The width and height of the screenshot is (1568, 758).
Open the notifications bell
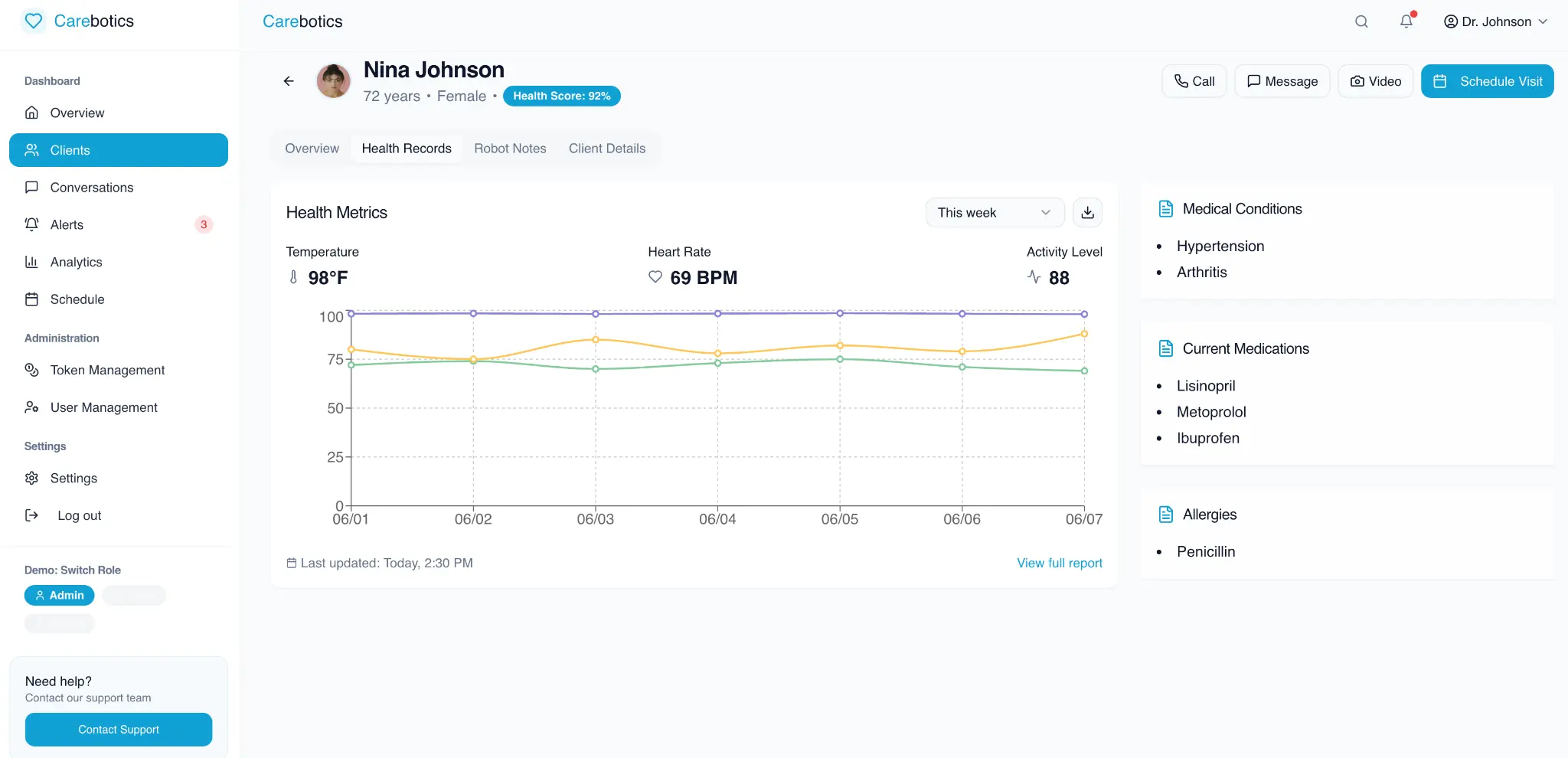(1406, 21)
